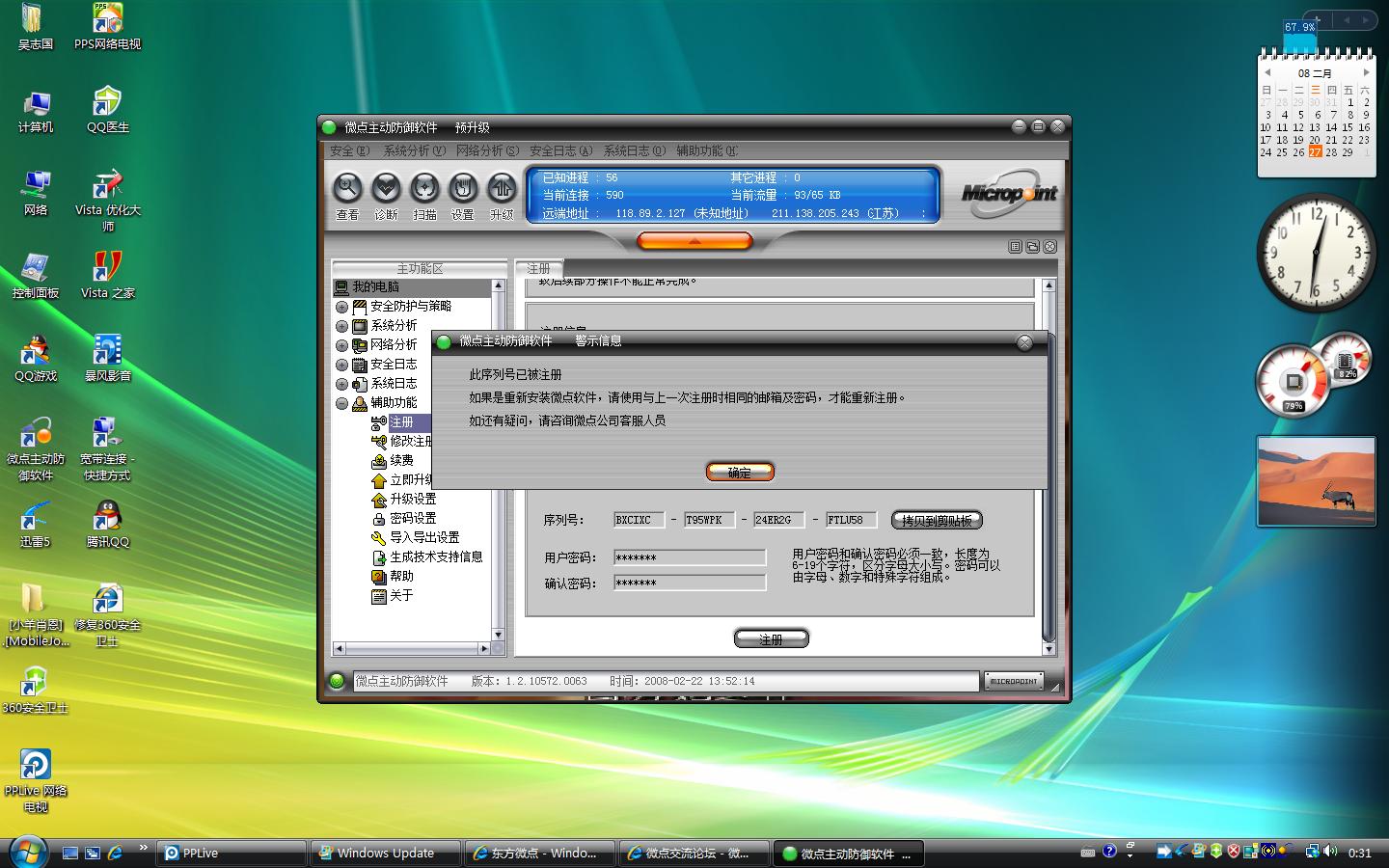This screenshot has width=1389, height=868.
Task: Click the next month arrow in calendar gadget
Action: coord(1366,72)
